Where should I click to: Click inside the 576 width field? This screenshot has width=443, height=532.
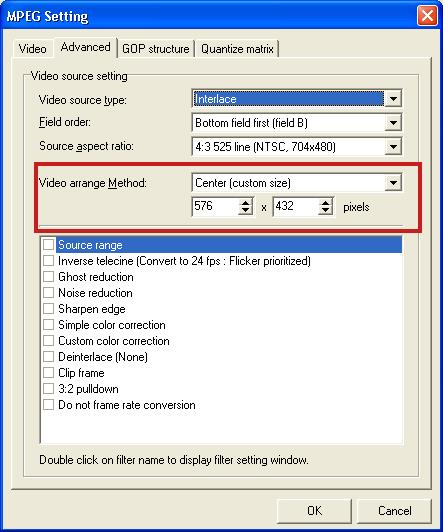(215, 206)
